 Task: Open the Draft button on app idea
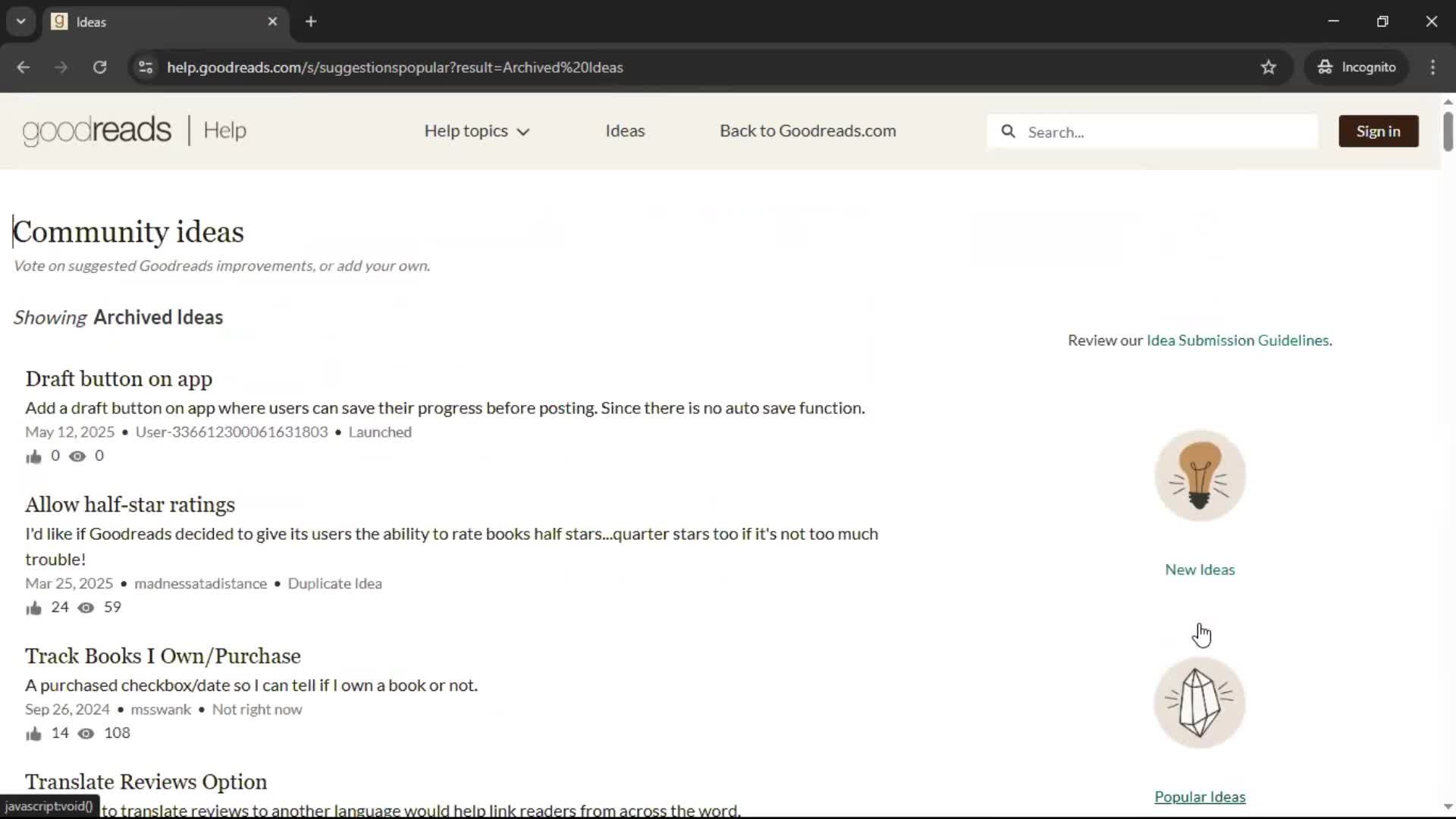(119, 379)
